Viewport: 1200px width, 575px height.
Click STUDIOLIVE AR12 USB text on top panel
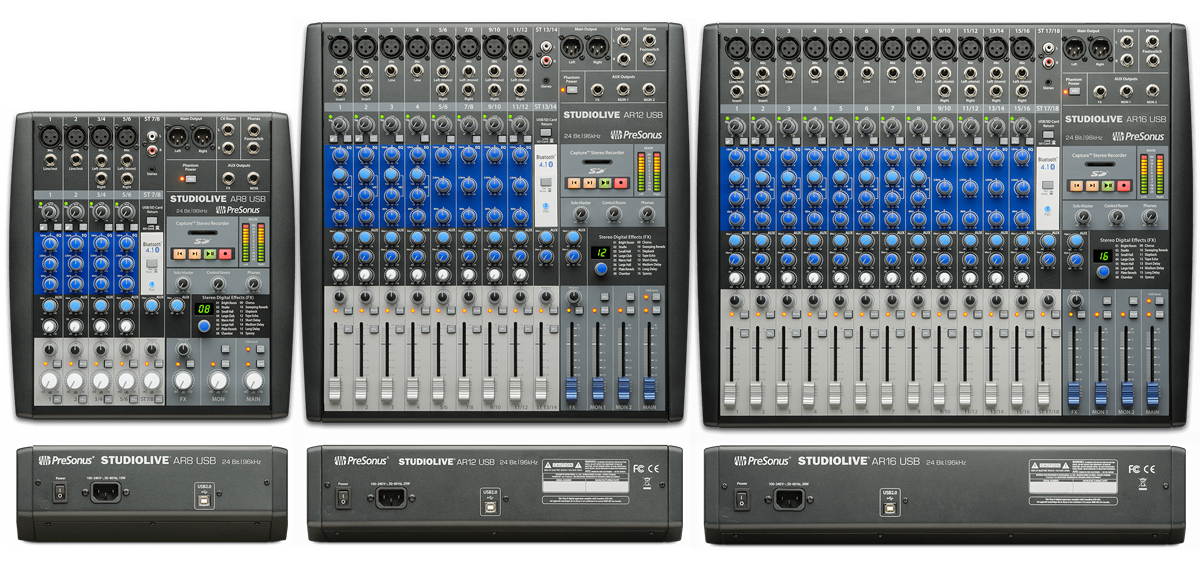pyautogui.click(x=612, y=113)
